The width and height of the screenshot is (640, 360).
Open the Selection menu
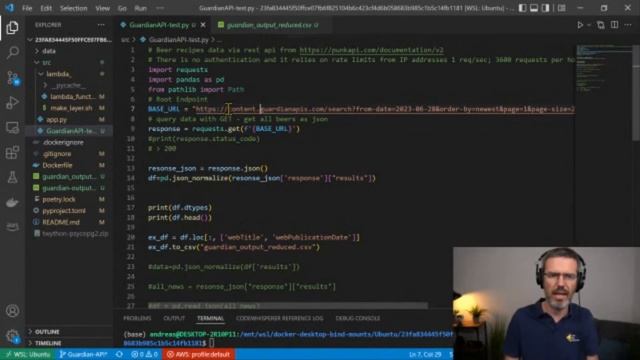pyautogui.click(x=73, y=8)
